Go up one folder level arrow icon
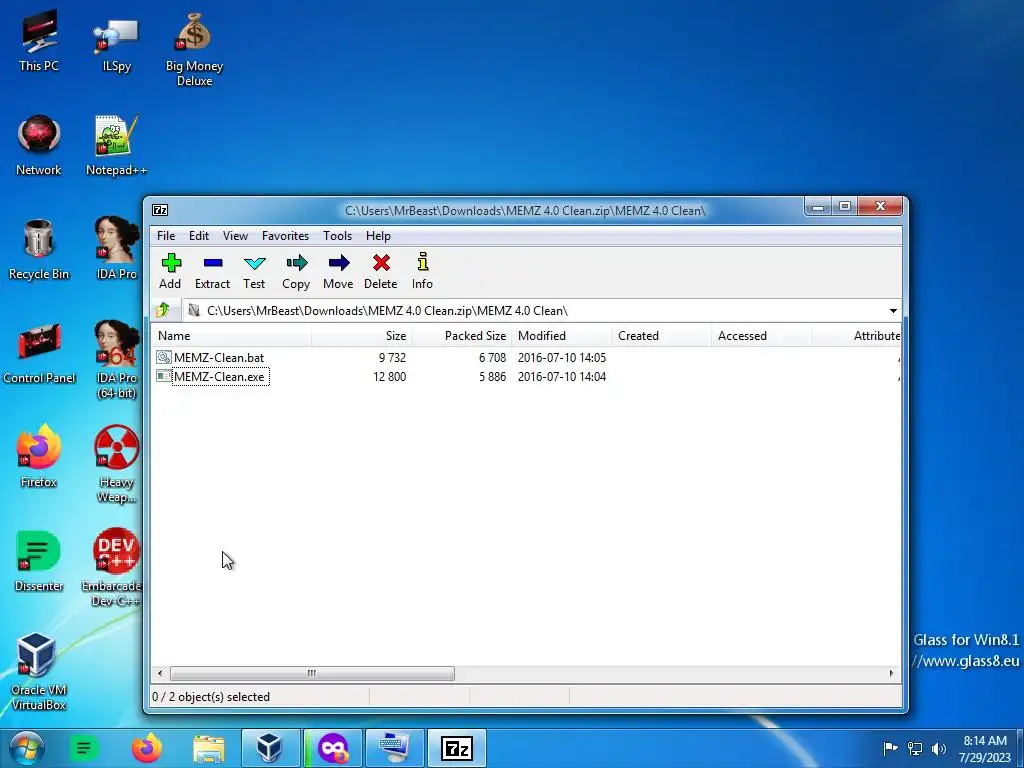 point(163,310)
